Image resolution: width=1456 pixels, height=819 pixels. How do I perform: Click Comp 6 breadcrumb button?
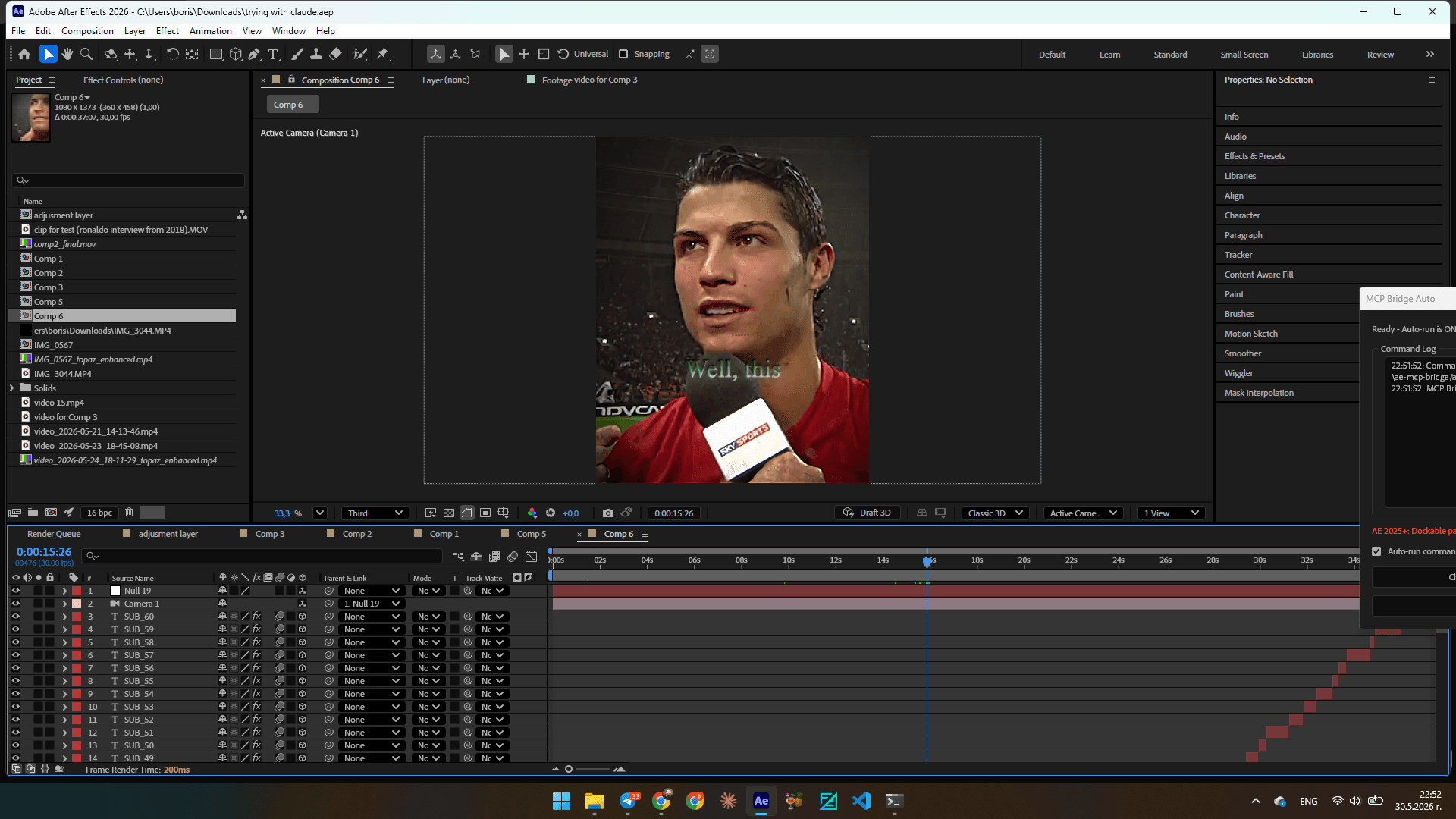292,105
